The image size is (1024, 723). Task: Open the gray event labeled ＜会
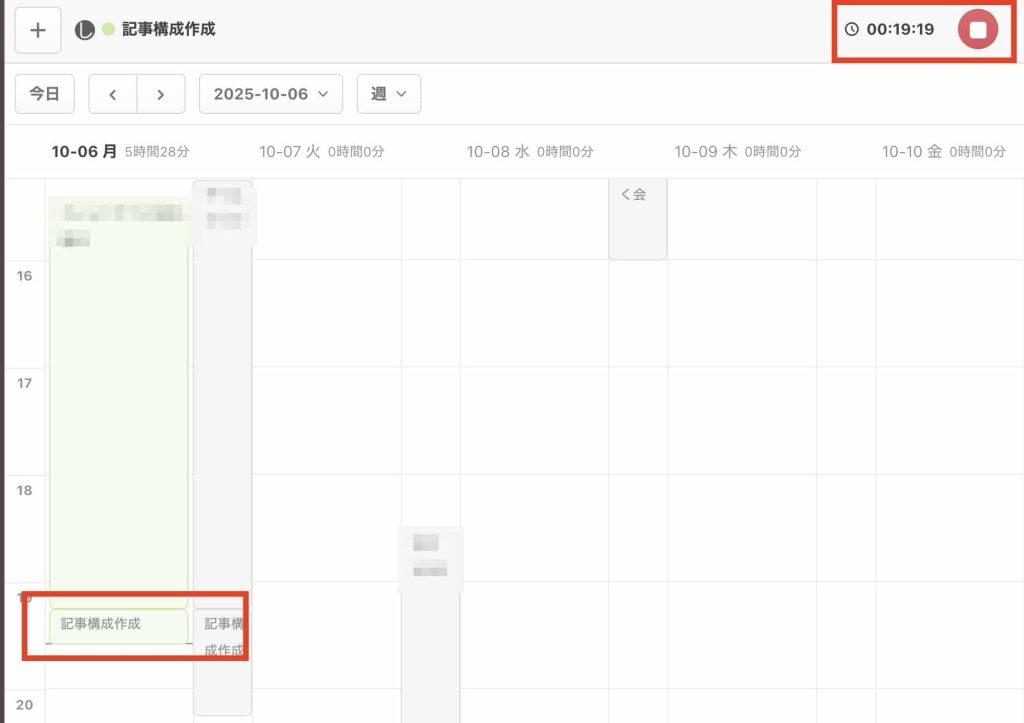637,219
